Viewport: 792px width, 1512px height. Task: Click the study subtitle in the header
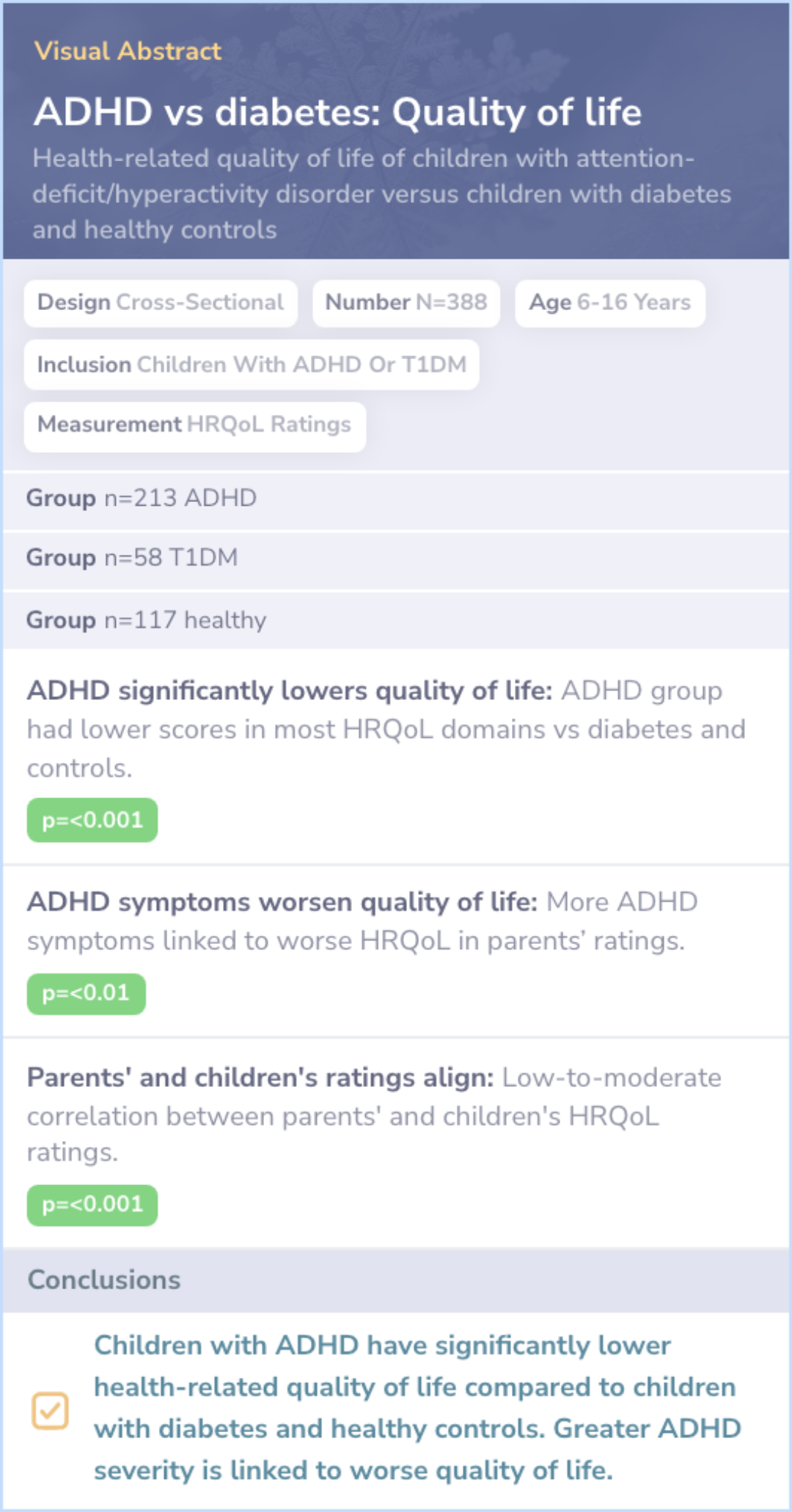click(x=381, y=194)
